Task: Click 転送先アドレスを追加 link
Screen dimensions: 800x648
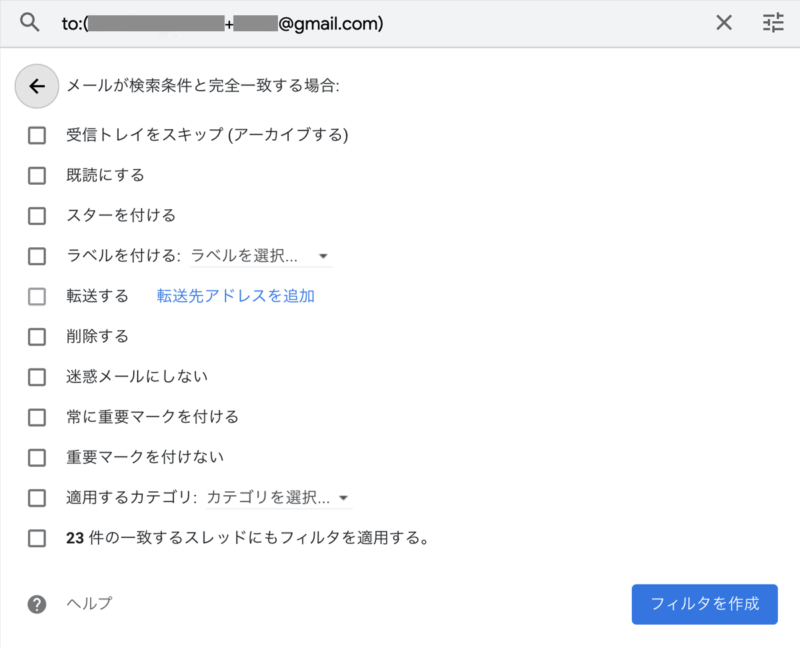Action: click(235, 296)
